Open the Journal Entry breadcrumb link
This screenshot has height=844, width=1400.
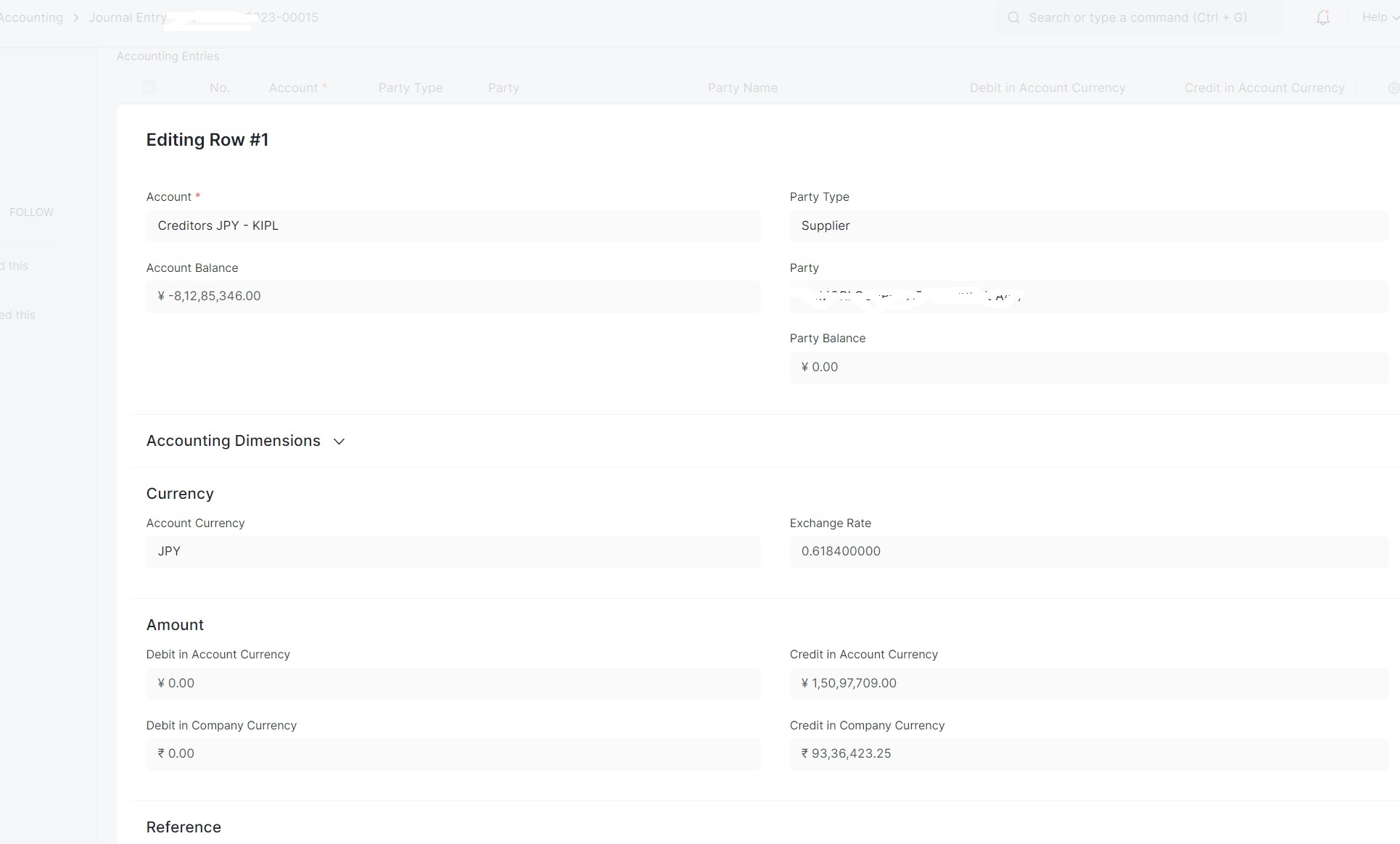128,17
